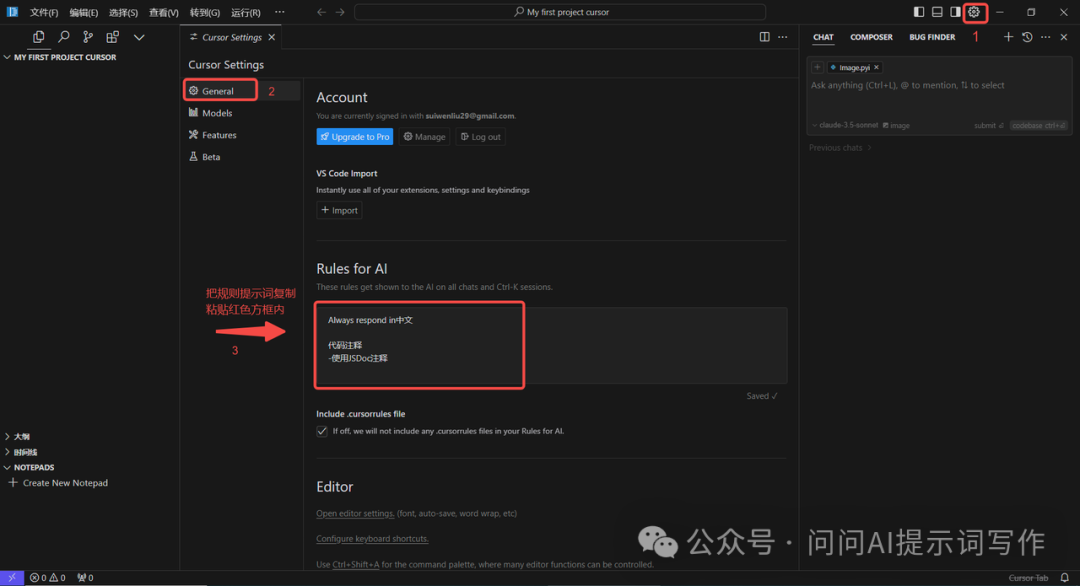Click the Log out button
Image resolution: width=1080 pixels, height=586 pixels.
[480, 136]
